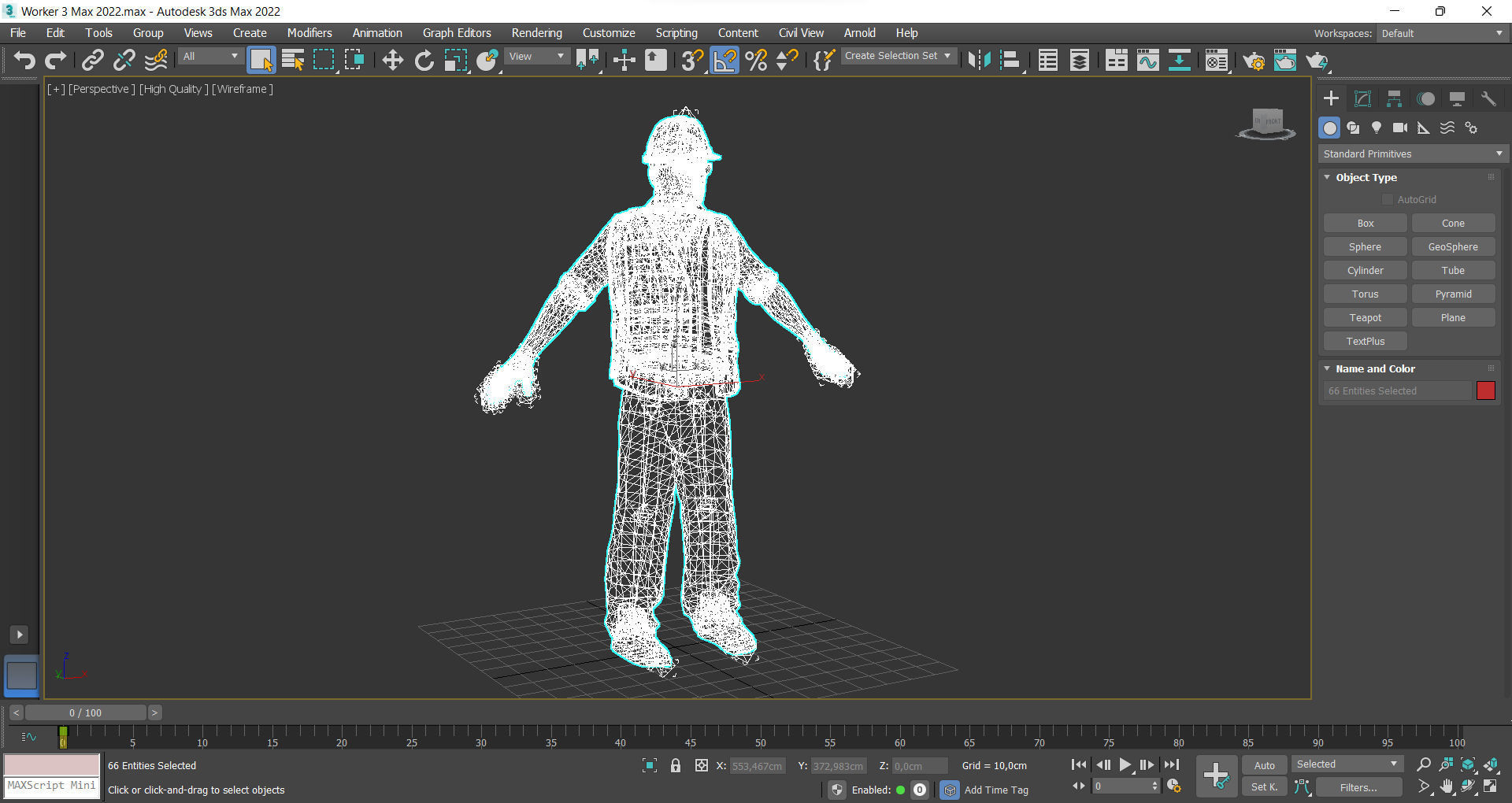The image size is (1512, 803).
Task: Click the time slider 0/100 handle
Action: coord(85,712)
